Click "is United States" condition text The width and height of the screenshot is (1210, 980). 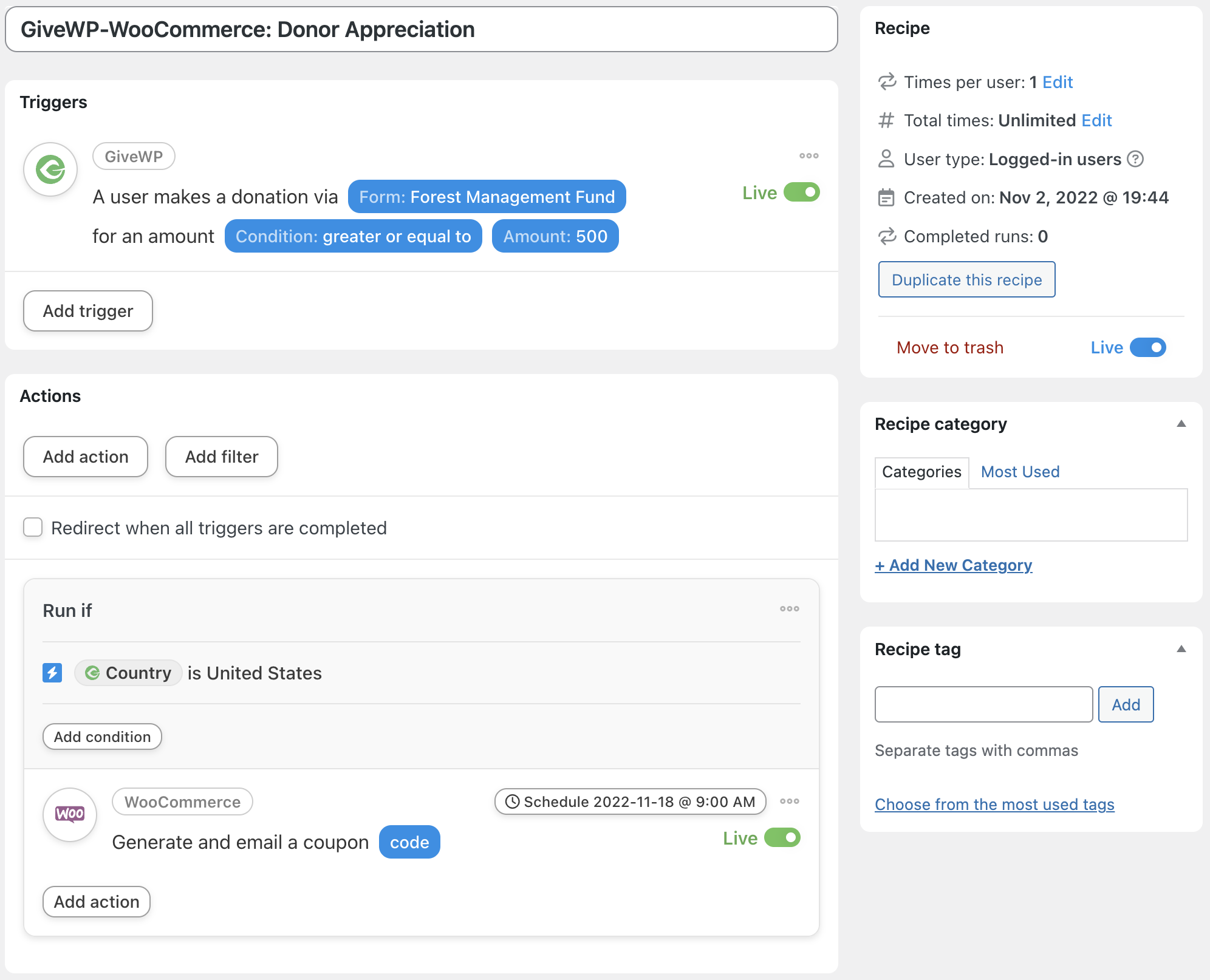click(x=255, y=673)
